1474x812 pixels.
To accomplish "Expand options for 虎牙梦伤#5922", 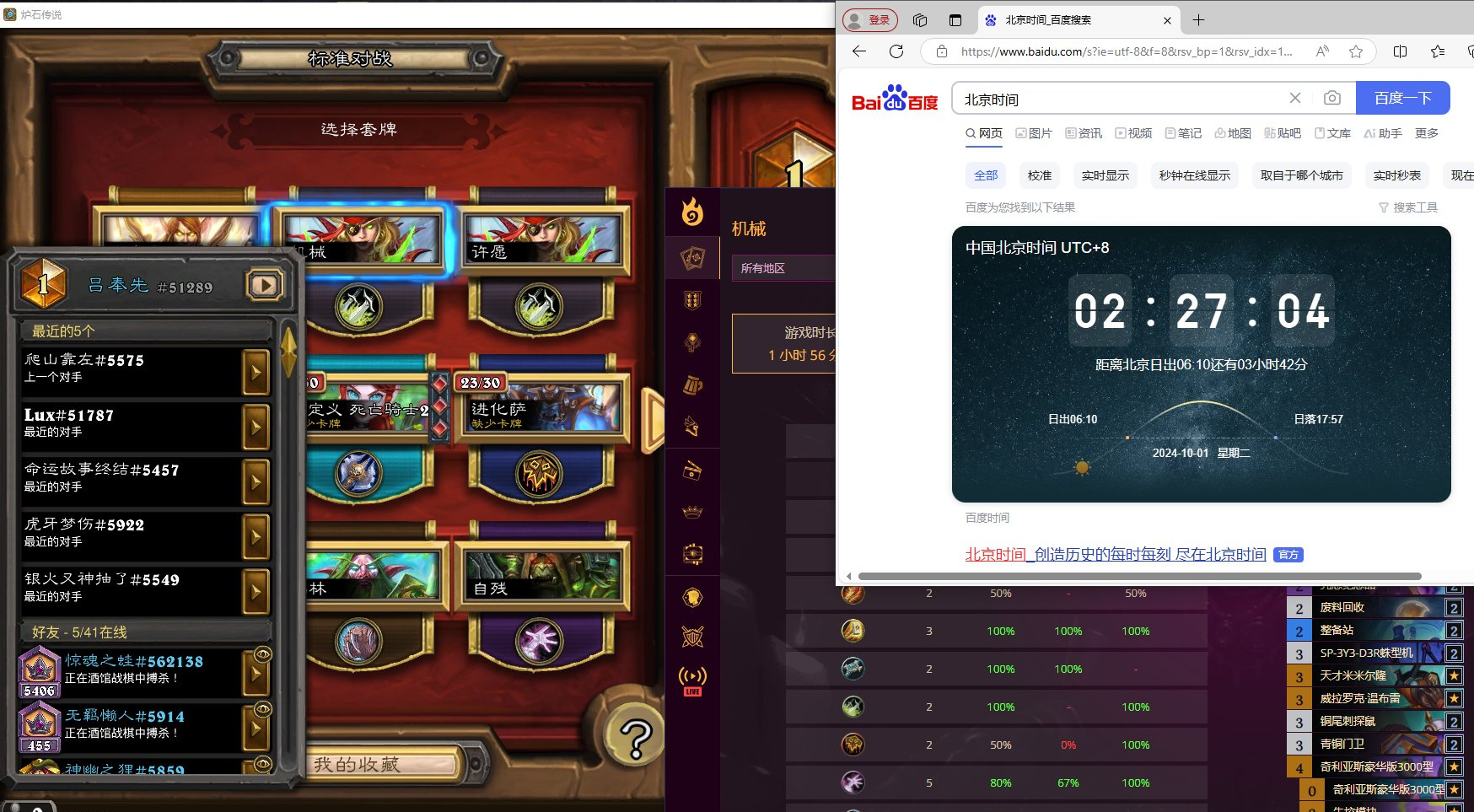I will pyautogui.click(x=256, y=536).
